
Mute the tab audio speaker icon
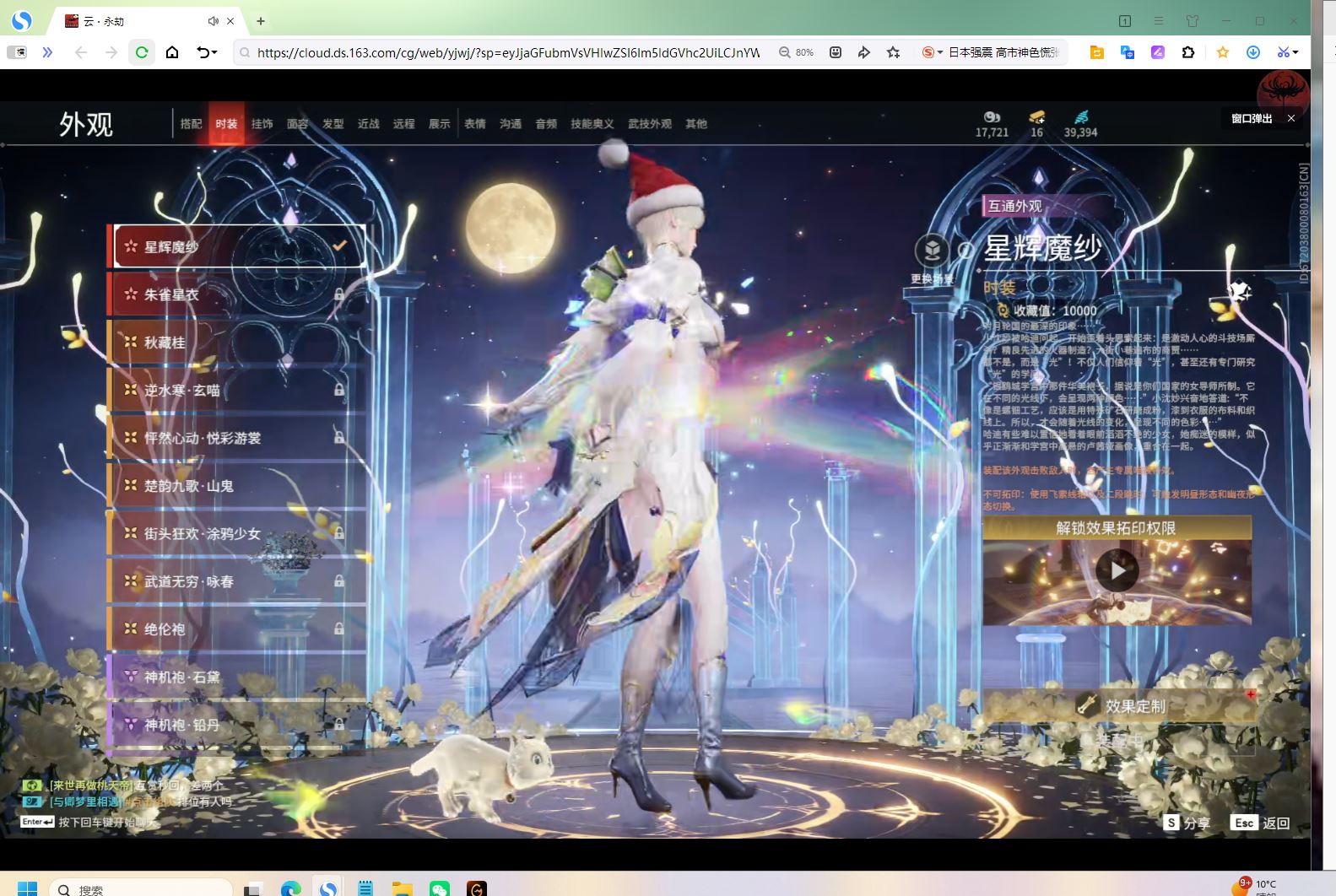pos(213,21)
